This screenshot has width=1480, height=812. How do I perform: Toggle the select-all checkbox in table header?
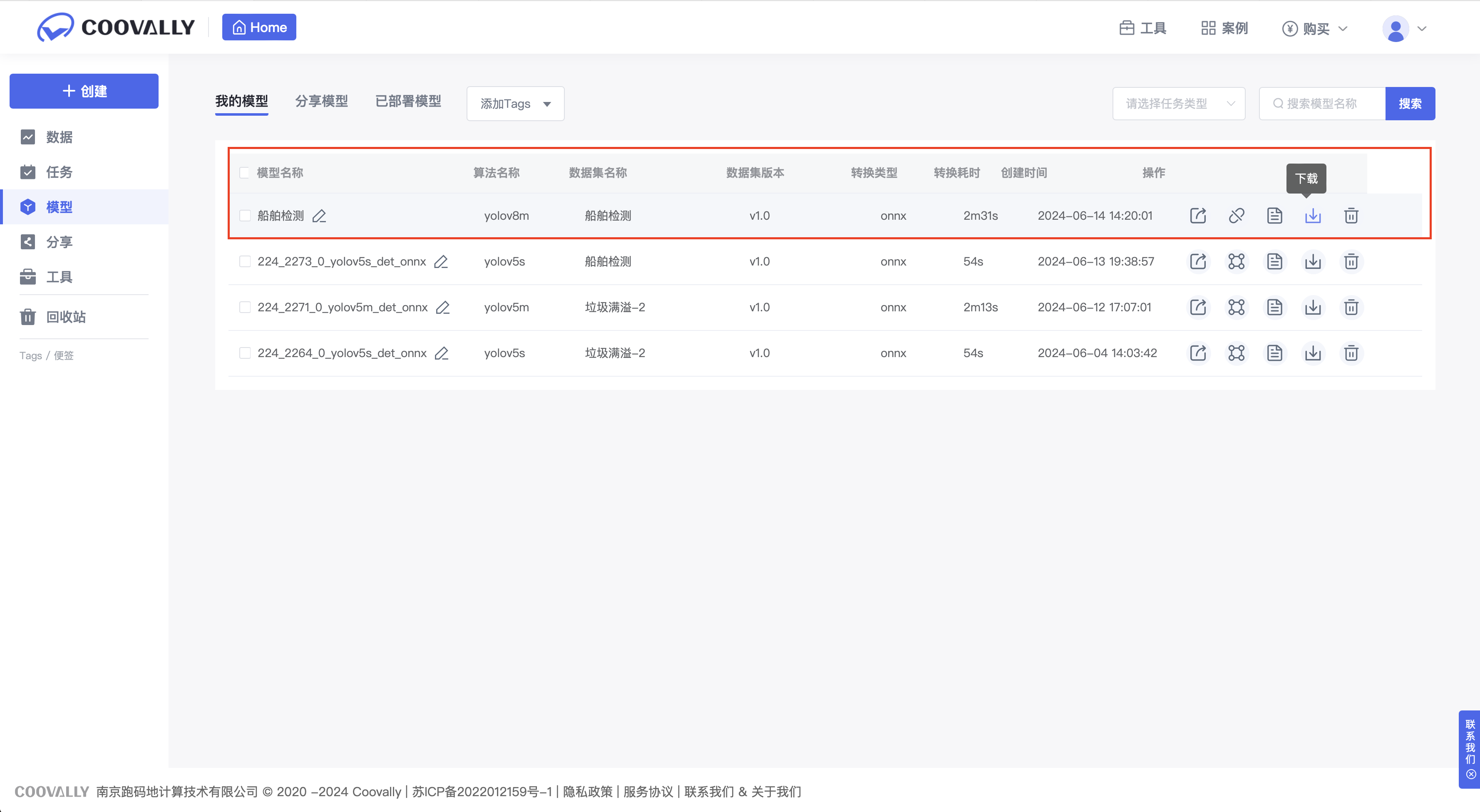[x=244, y=172]
